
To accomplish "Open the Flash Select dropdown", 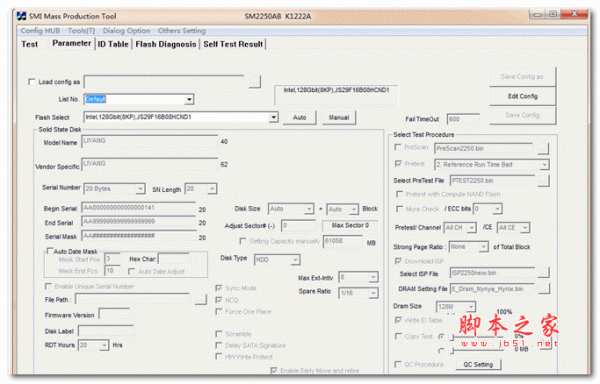I will click(273, 117).
